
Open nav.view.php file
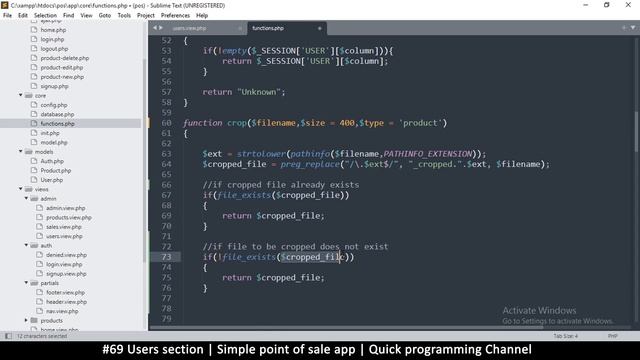[62, 311]
